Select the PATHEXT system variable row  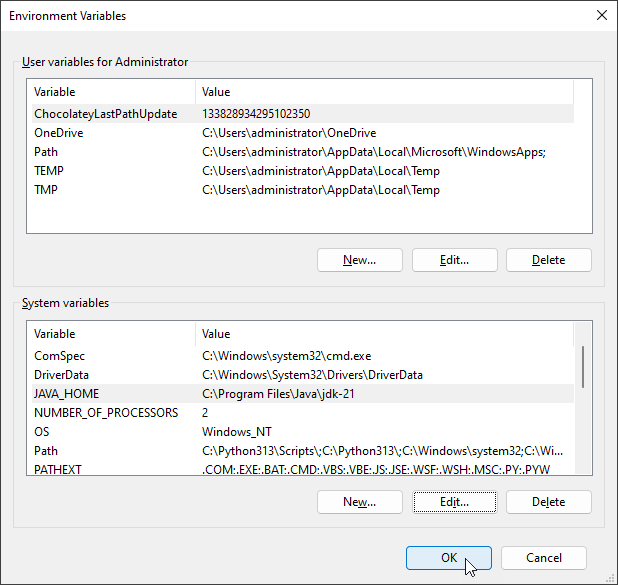coord(58,470)
